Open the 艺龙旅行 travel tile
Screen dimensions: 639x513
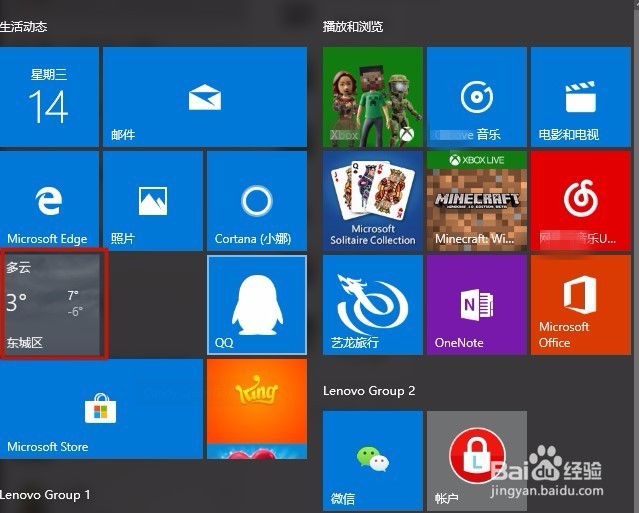[x=372, y=305]
